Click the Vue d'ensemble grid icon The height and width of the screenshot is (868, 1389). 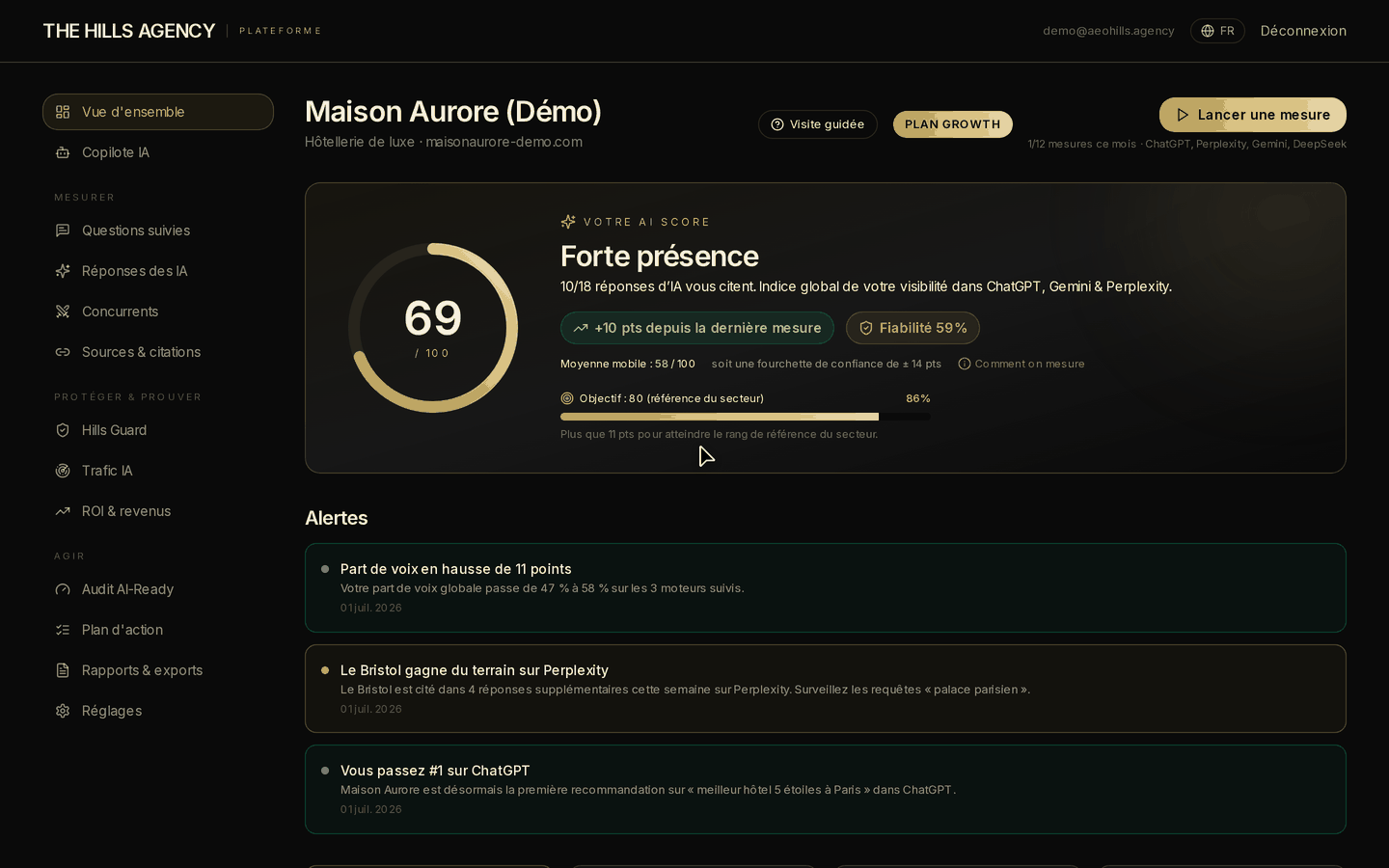tap(63, 112)
